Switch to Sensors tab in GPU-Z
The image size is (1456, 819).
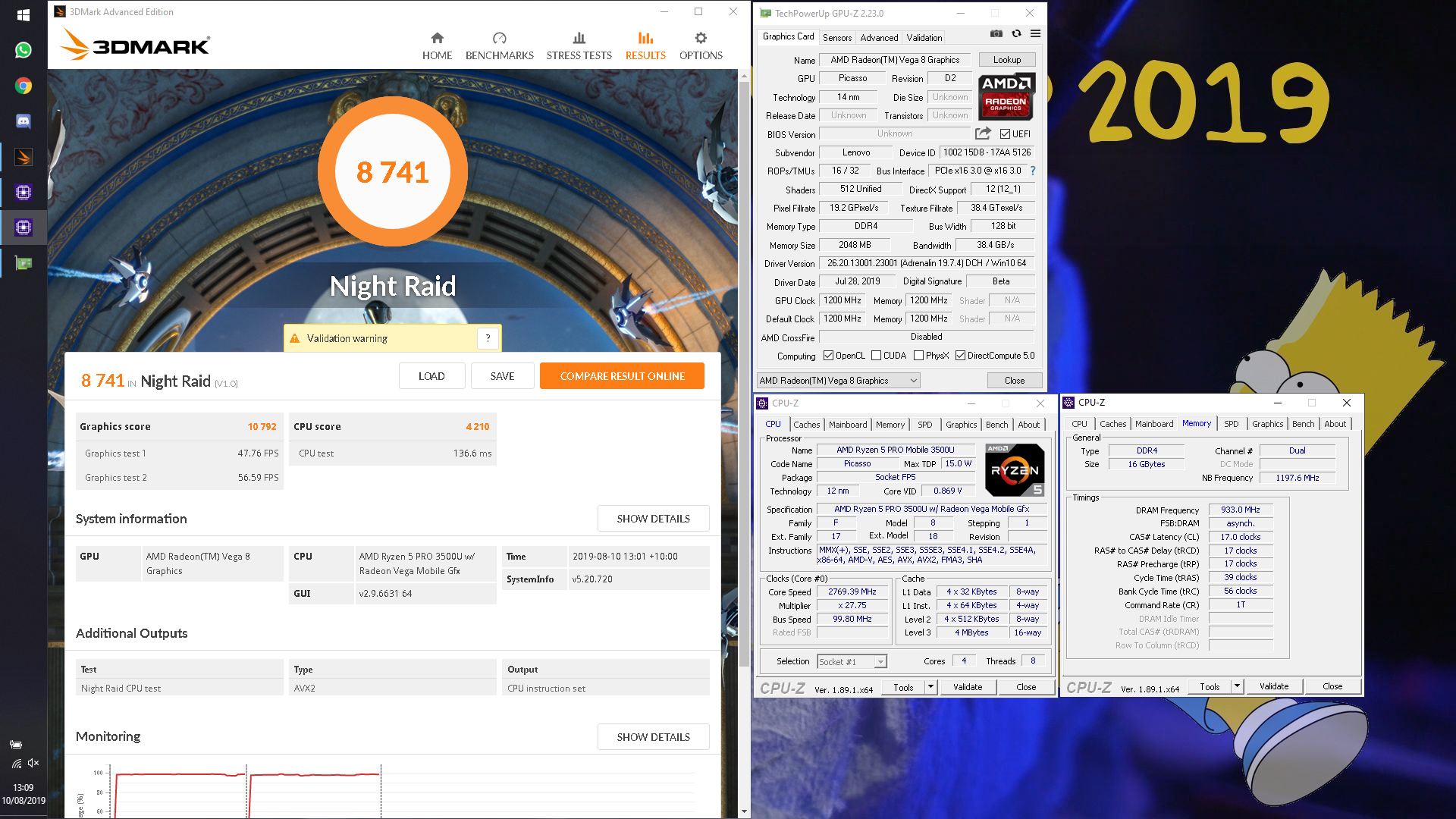pyautogui.click(x=836, y=37)
